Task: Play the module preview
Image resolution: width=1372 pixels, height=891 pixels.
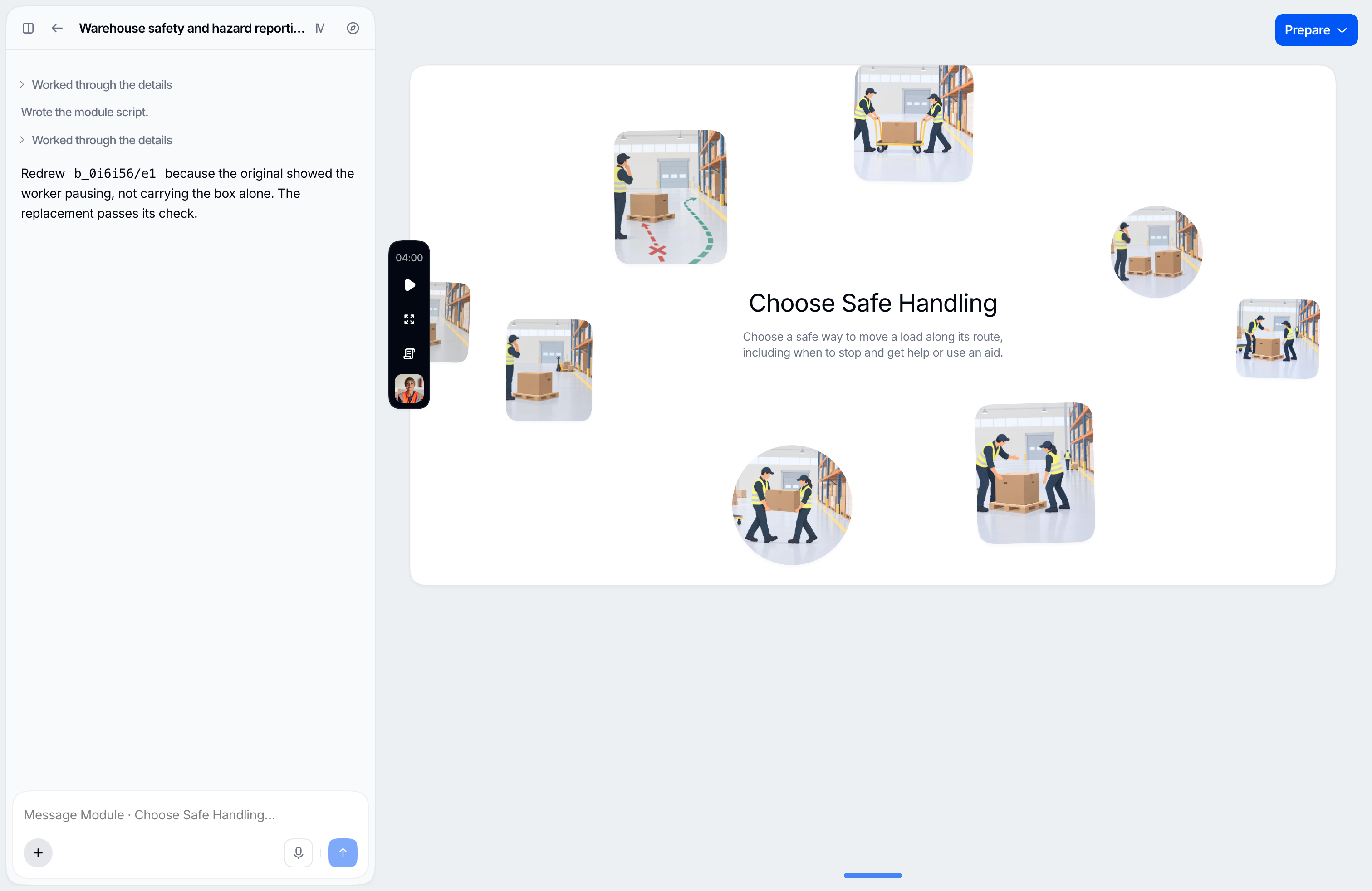Action: click(x=409, y=285)
